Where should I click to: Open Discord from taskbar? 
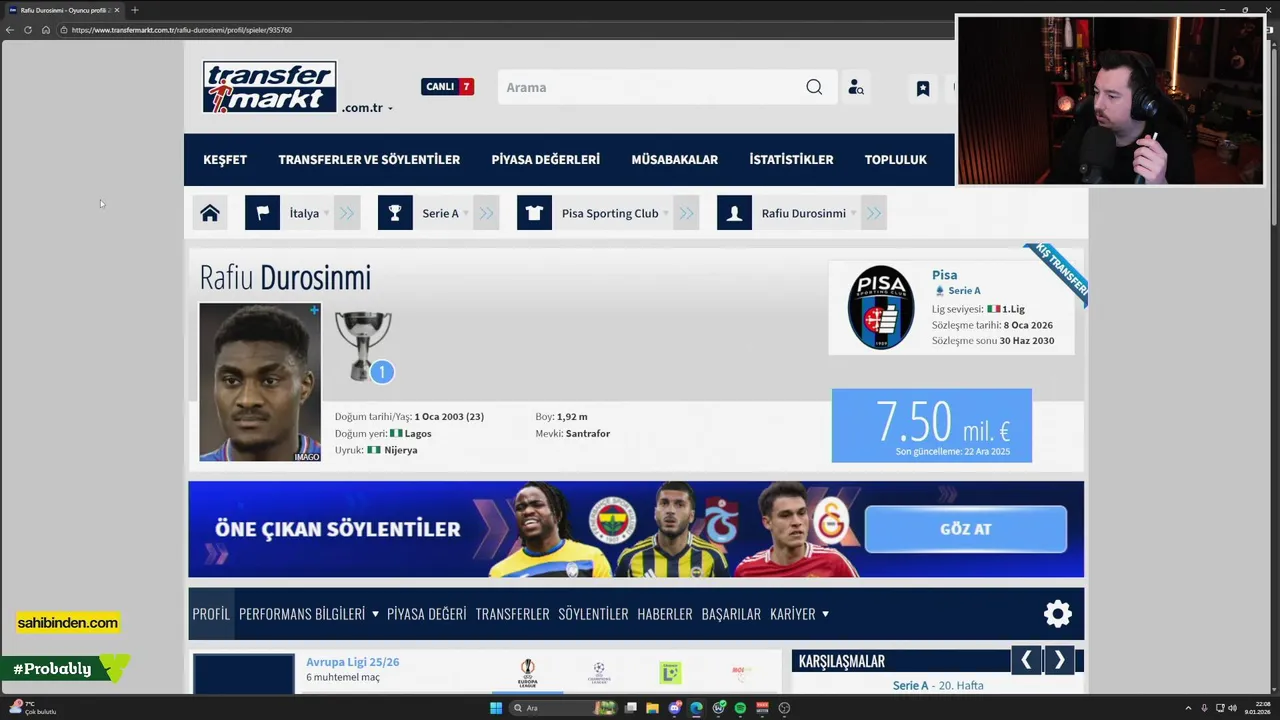[x=674, y=708]
